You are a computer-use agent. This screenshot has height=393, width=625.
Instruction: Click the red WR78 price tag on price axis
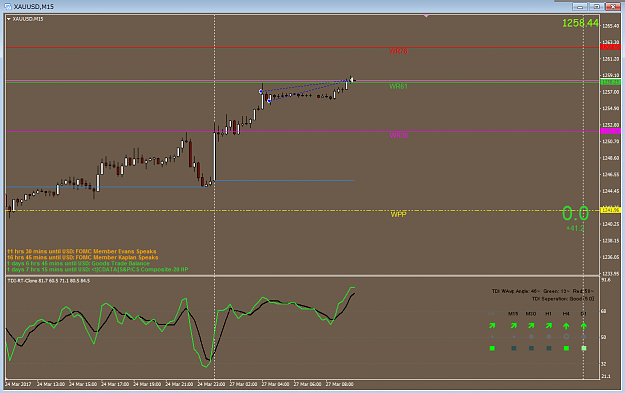pos(611,47)
